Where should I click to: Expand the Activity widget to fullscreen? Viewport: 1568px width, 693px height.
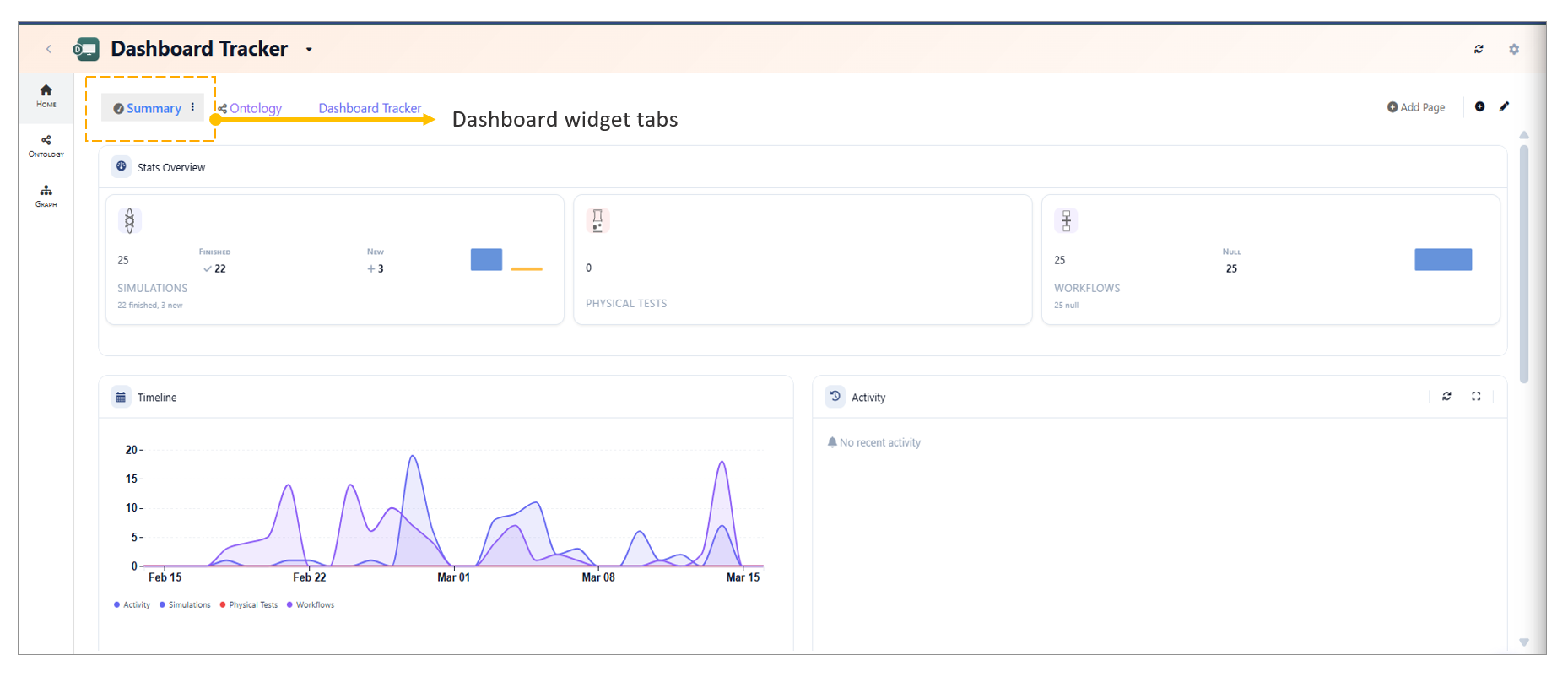pos(1476,397)
